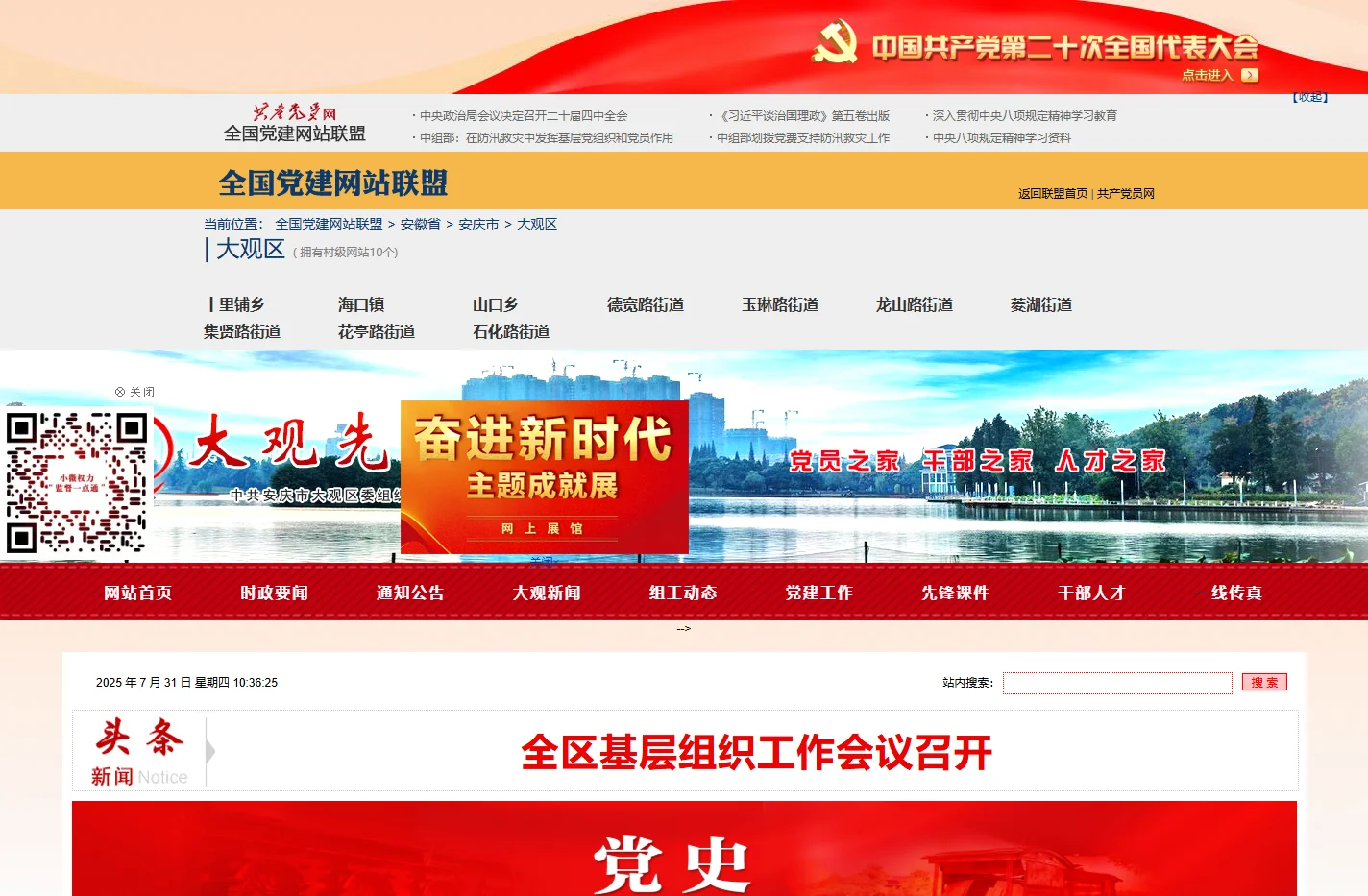Open 德宽路街道 site link
Viewport: 1368px width, 896px height.
646,304
